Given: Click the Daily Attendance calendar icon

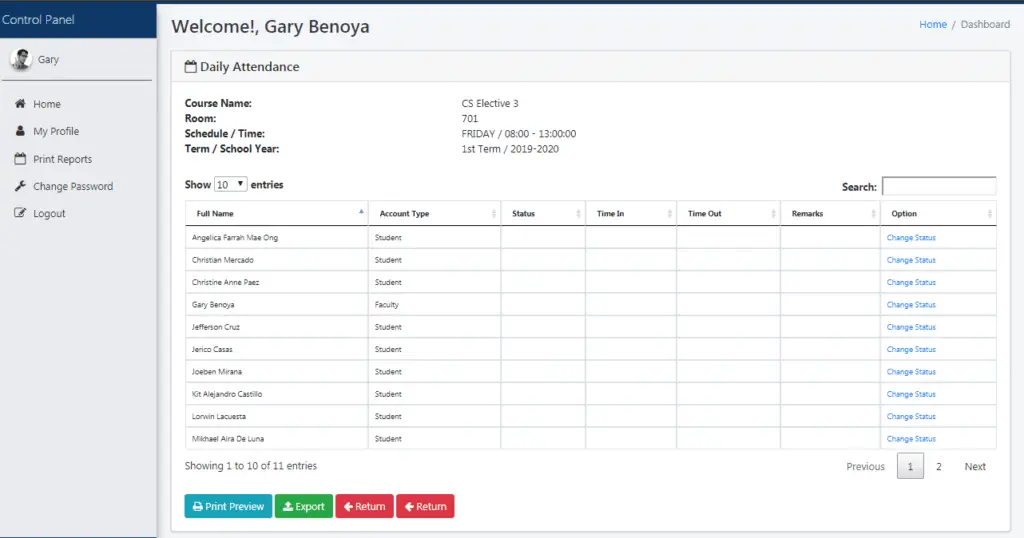Looking at the screenshot, I should (x=190, y=67).
